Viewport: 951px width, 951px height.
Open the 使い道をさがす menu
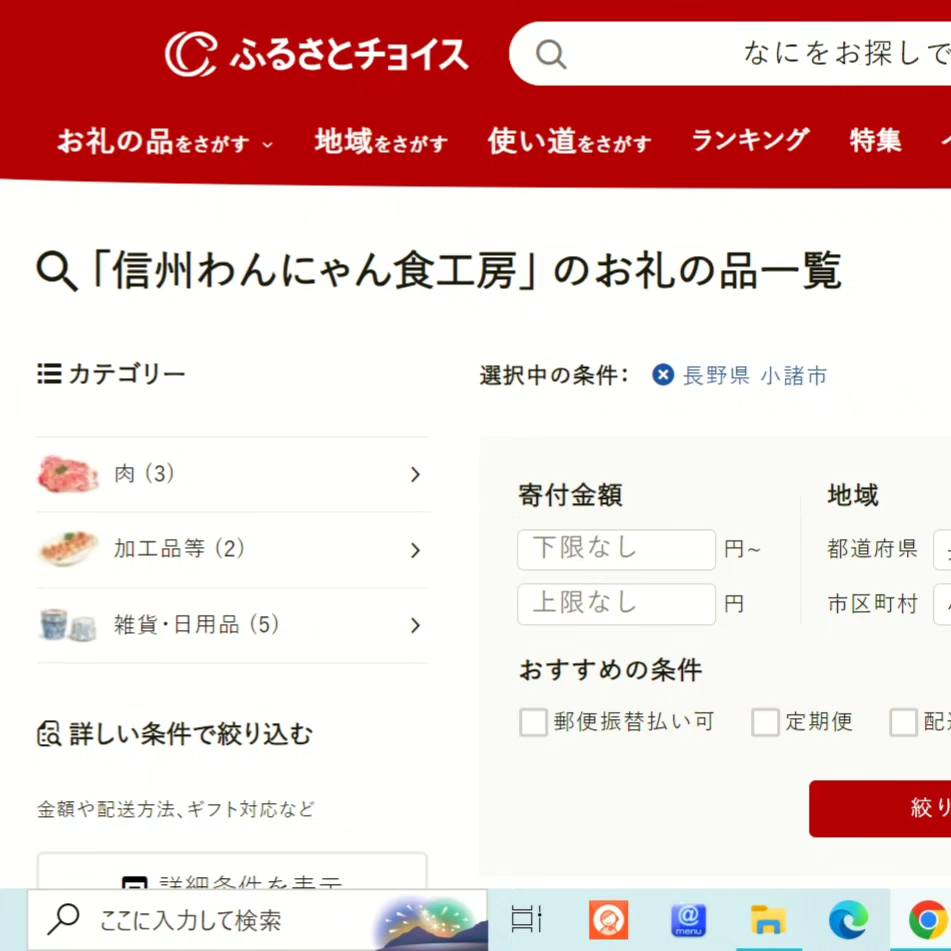click(x=570, y=141)
